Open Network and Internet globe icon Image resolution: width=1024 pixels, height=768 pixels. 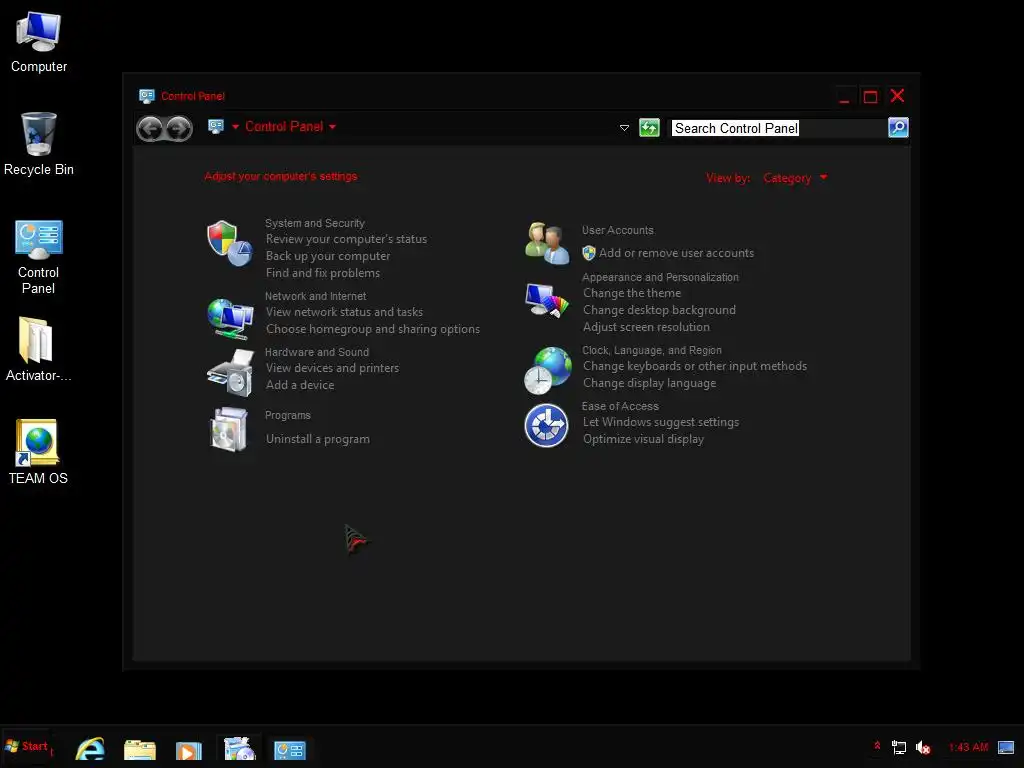[x=230, y=318]
